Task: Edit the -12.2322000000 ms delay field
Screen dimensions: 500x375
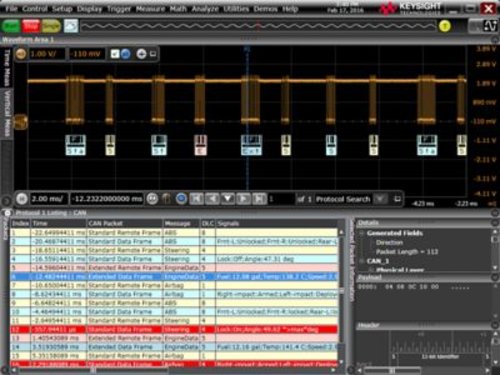Action: click(x=107, y=199)
